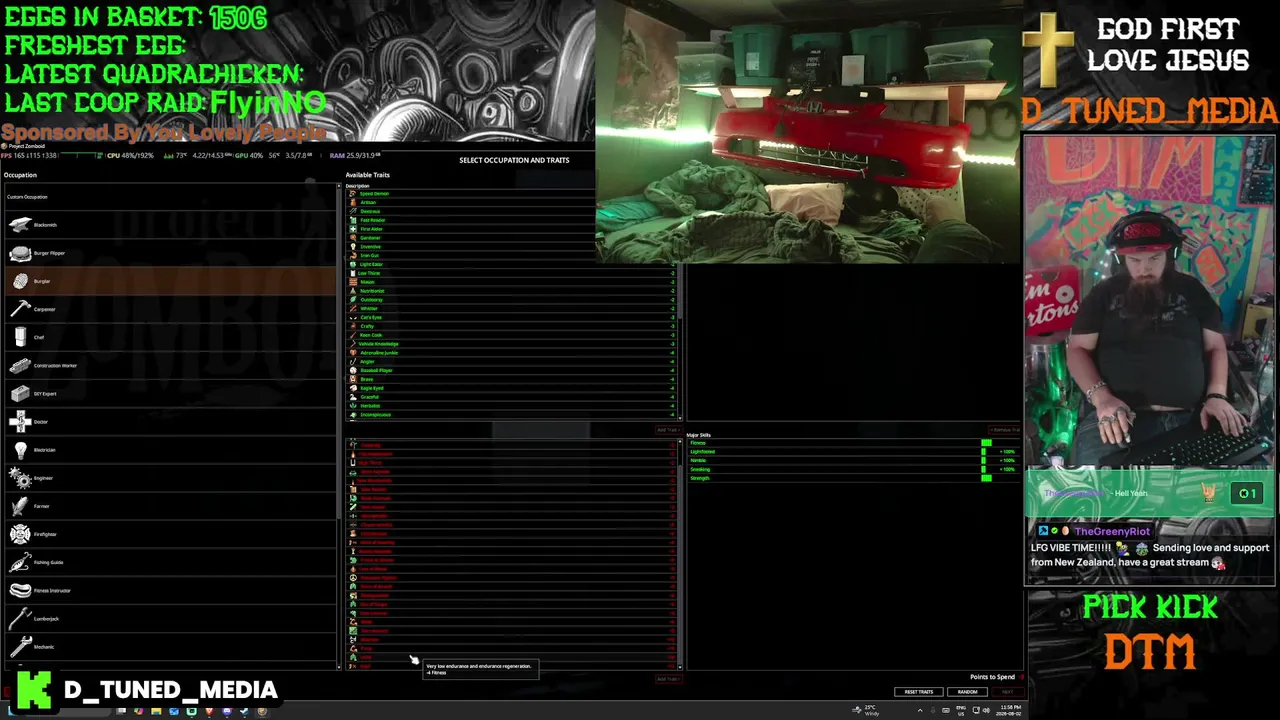This screenshot has width=1280, height=720.
Task: Choose the Chef hat icon
Action: click(20, 337)
